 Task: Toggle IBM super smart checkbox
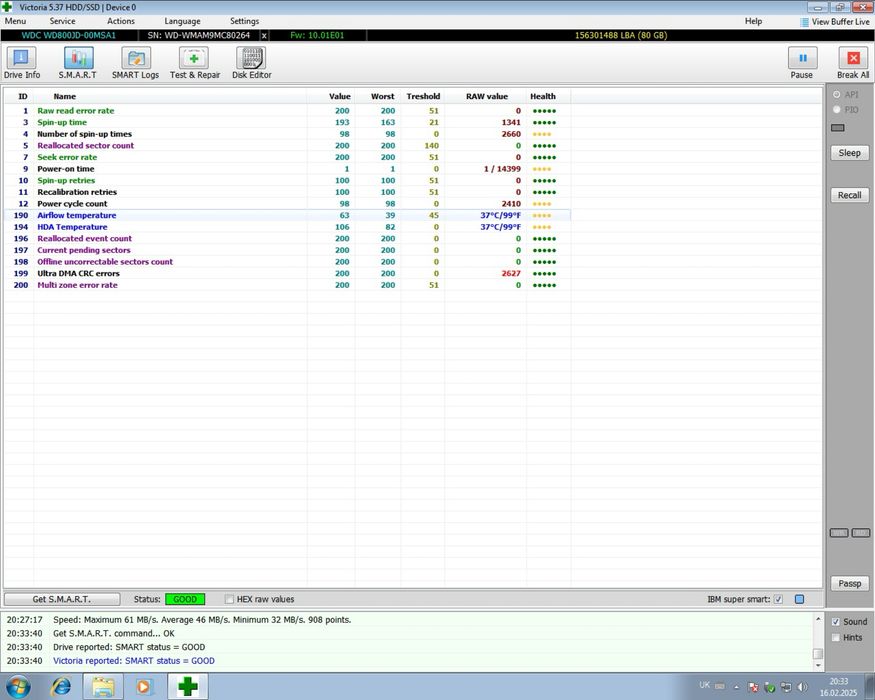pyautogui.click(x=778, y=599)
